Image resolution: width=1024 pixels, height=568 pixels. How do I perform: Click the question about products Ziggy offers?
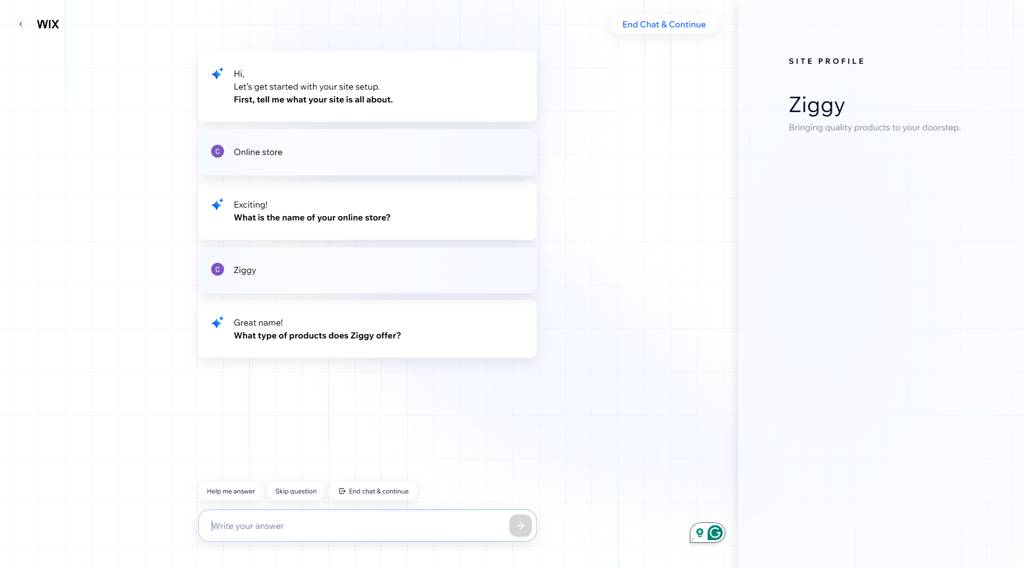317,336
